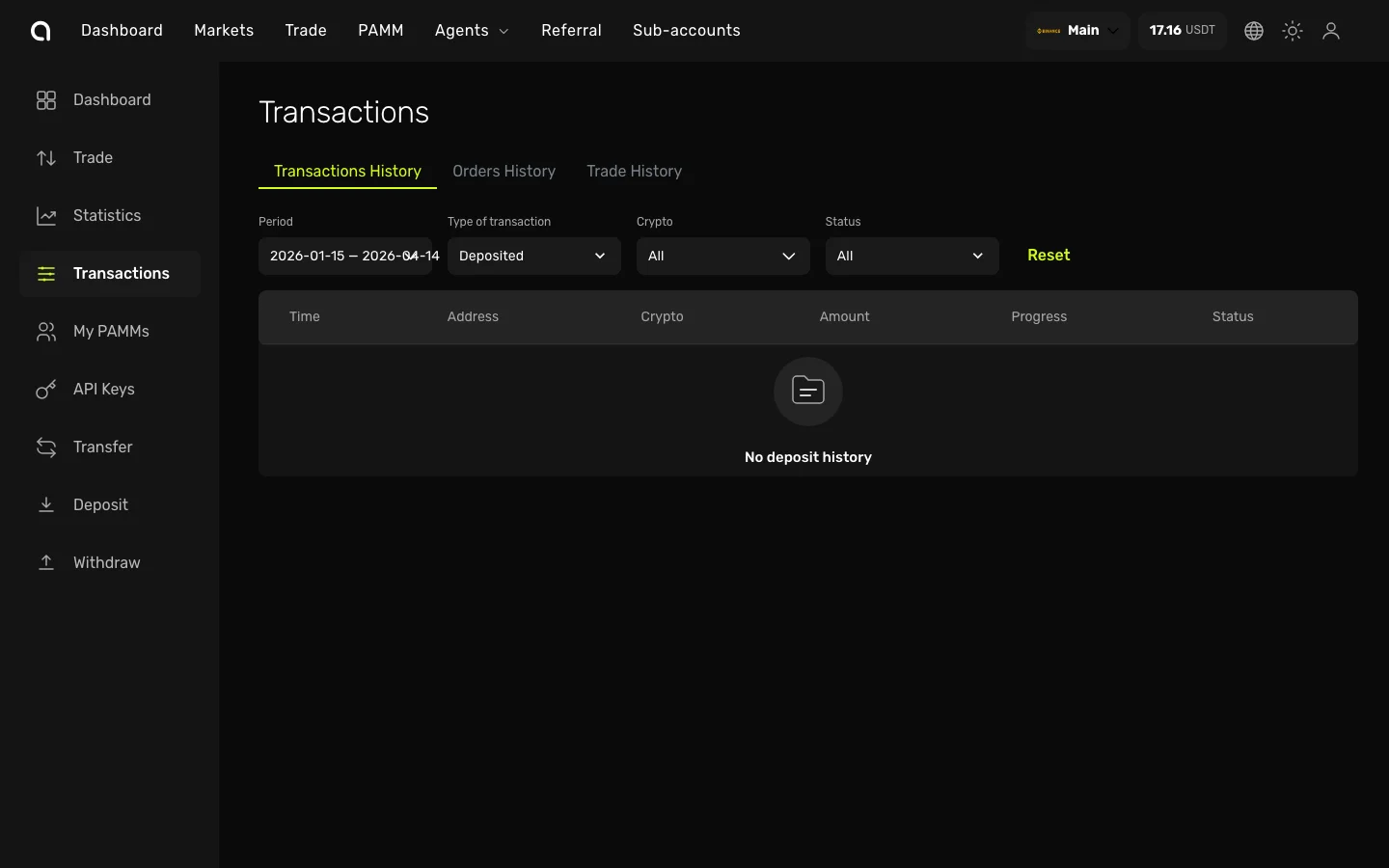Open the language globe selector
The width and height of the screenshot is (1389, 868).
coord(1253,30)
